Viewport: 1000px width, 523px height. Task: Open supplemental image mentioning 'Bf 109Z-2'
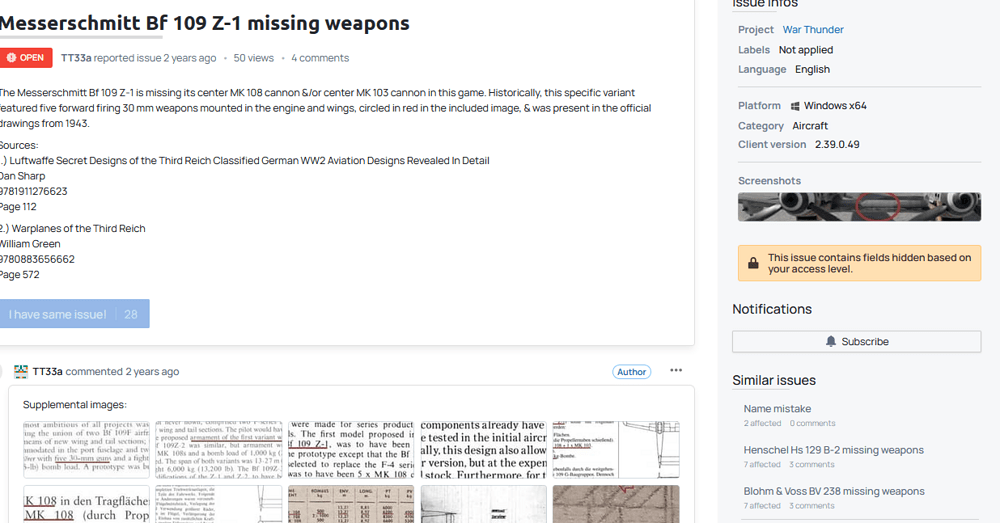[x=219, y=450]
